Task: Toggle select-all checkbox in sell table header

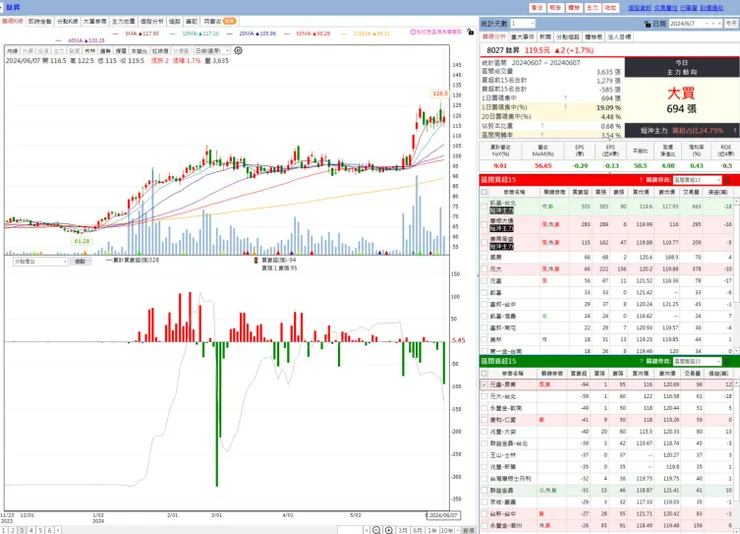Action: [x=484, y=373]
